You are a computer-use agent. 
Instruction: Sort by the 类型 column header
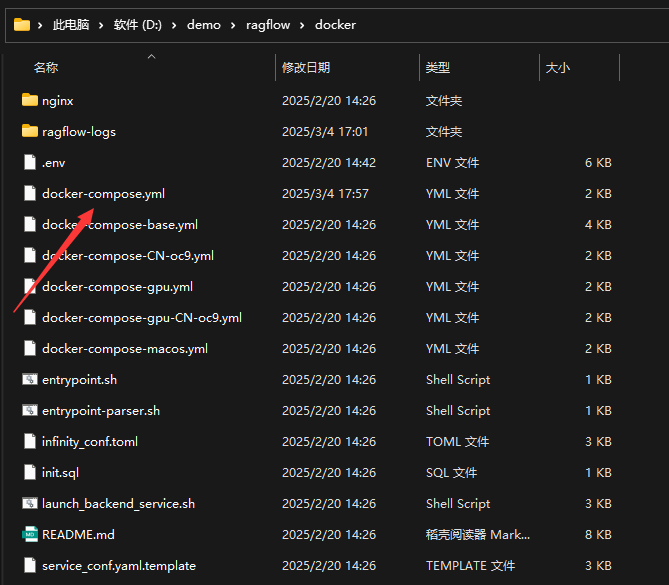pos(438,67)
